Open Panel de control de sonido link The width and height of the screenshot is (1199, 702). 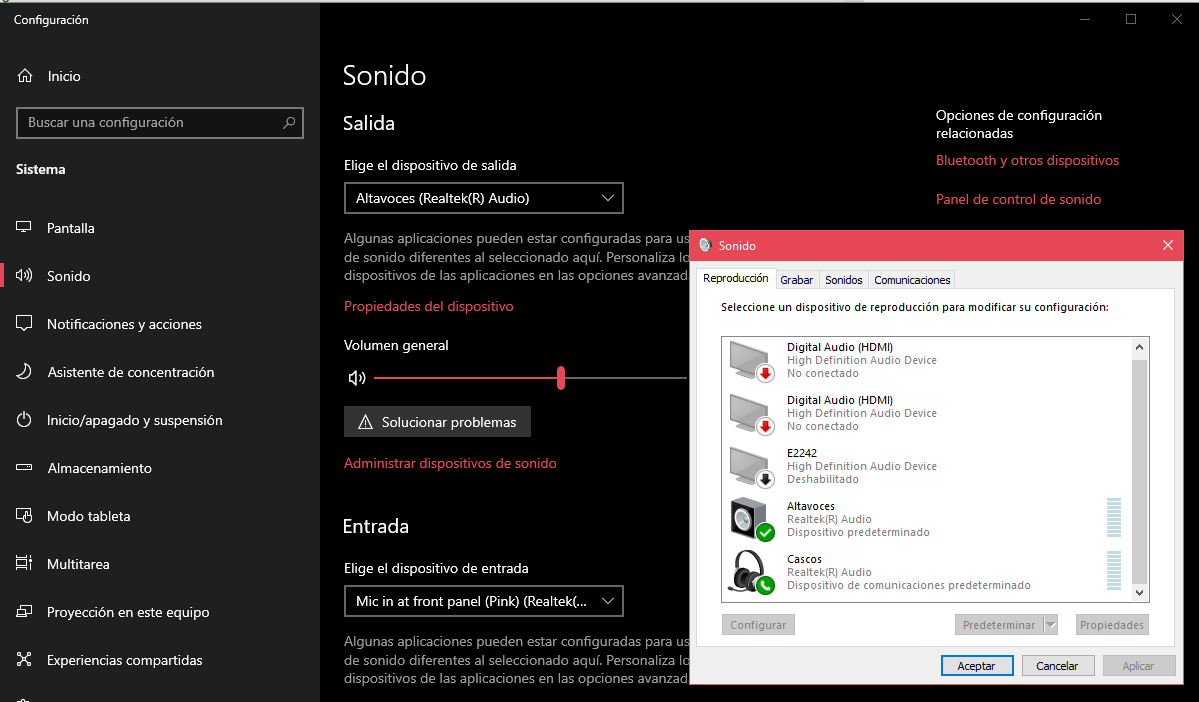tap(1019, 199)
